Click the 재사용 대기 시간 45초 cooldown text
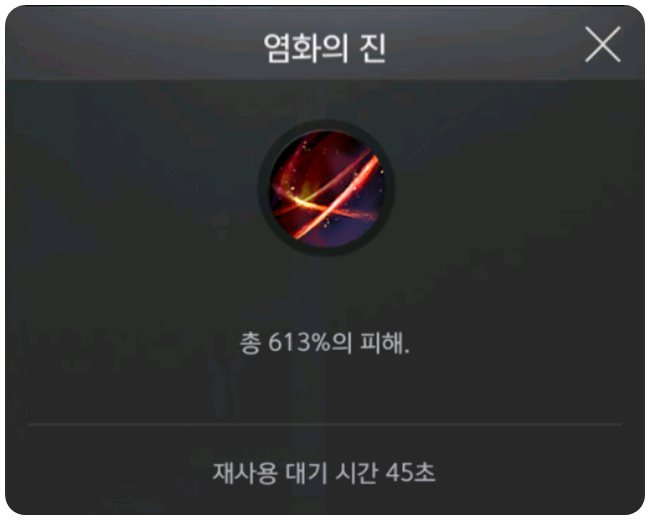 point(324,473)
